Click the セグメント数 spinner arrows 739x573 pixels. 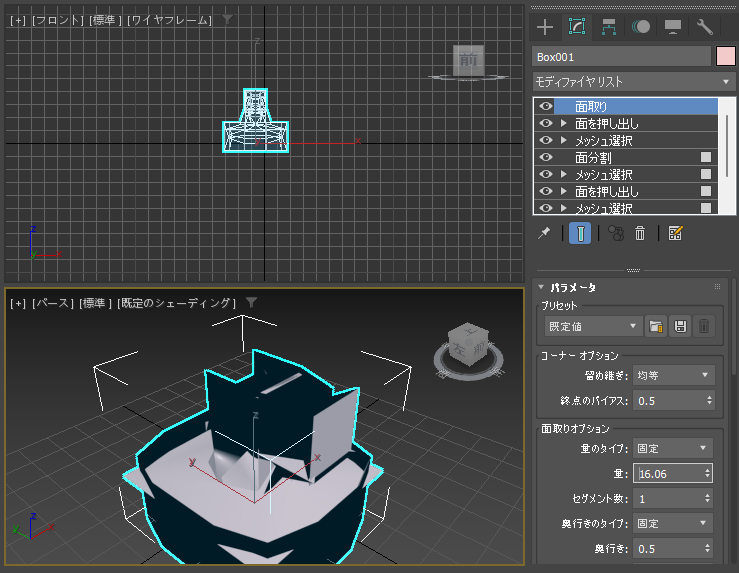tap(707, 499)
